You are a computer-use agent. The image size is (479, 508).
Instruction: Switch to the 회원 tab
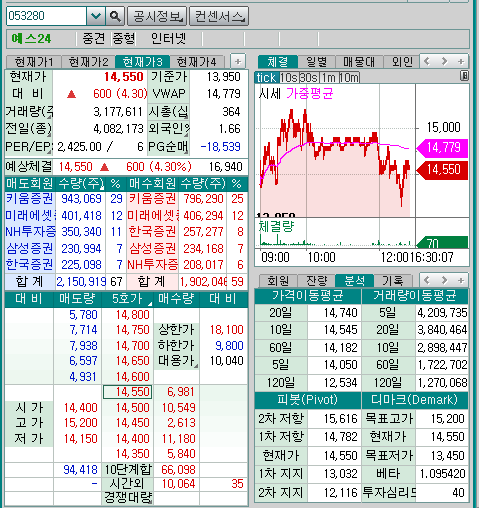[x=278, y=281]
